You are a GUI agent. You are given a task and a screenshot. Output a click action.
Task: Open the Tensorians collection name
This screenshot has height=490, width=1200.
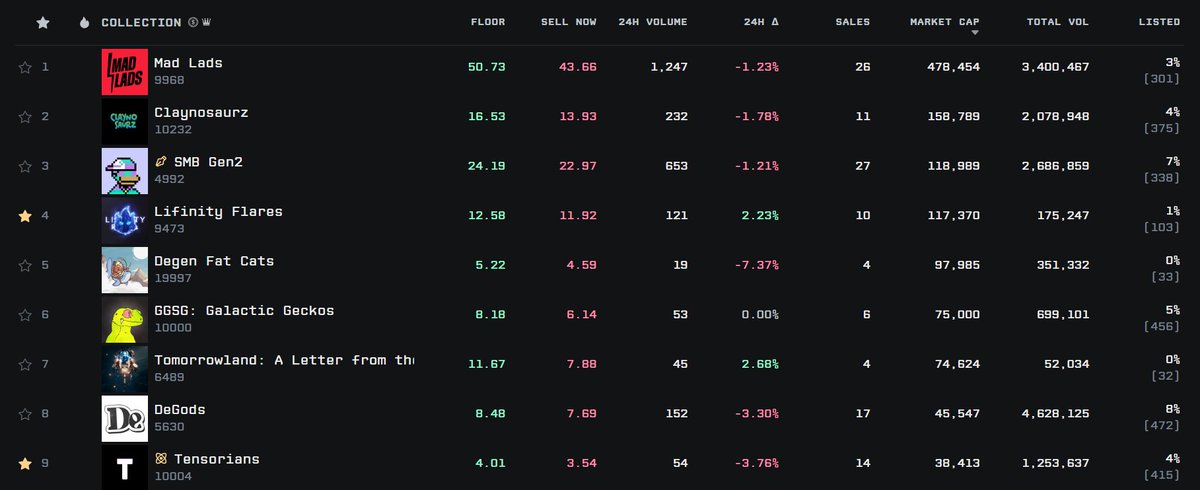[x=217, y=459]
